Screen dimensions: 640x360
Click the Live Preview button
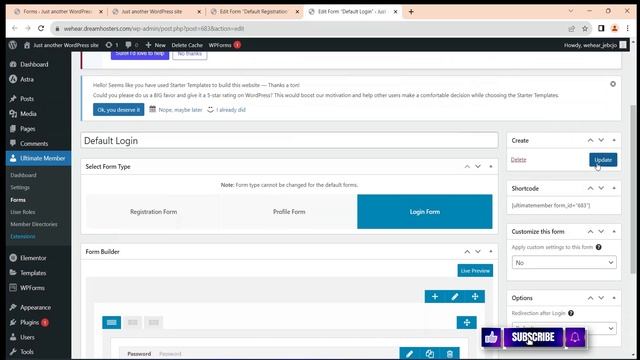[x=475, y=271]
